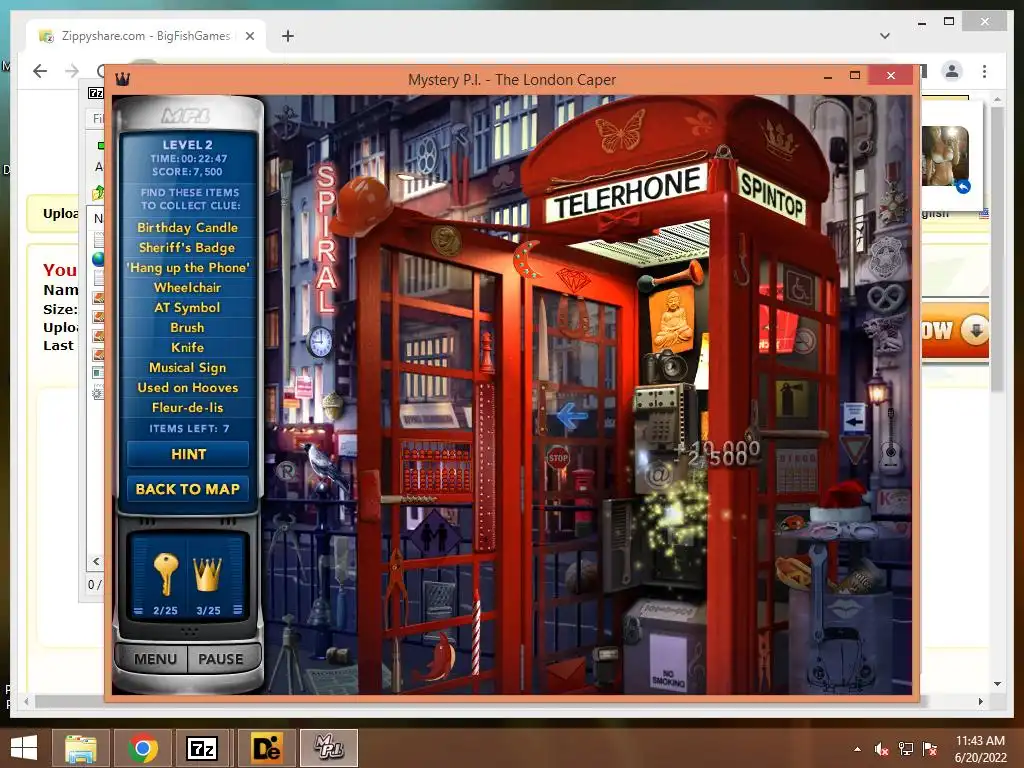Screen dimensions: 1024x768
Task: Click the ad thumbnail in Chrome page
Action: [946, 157]
